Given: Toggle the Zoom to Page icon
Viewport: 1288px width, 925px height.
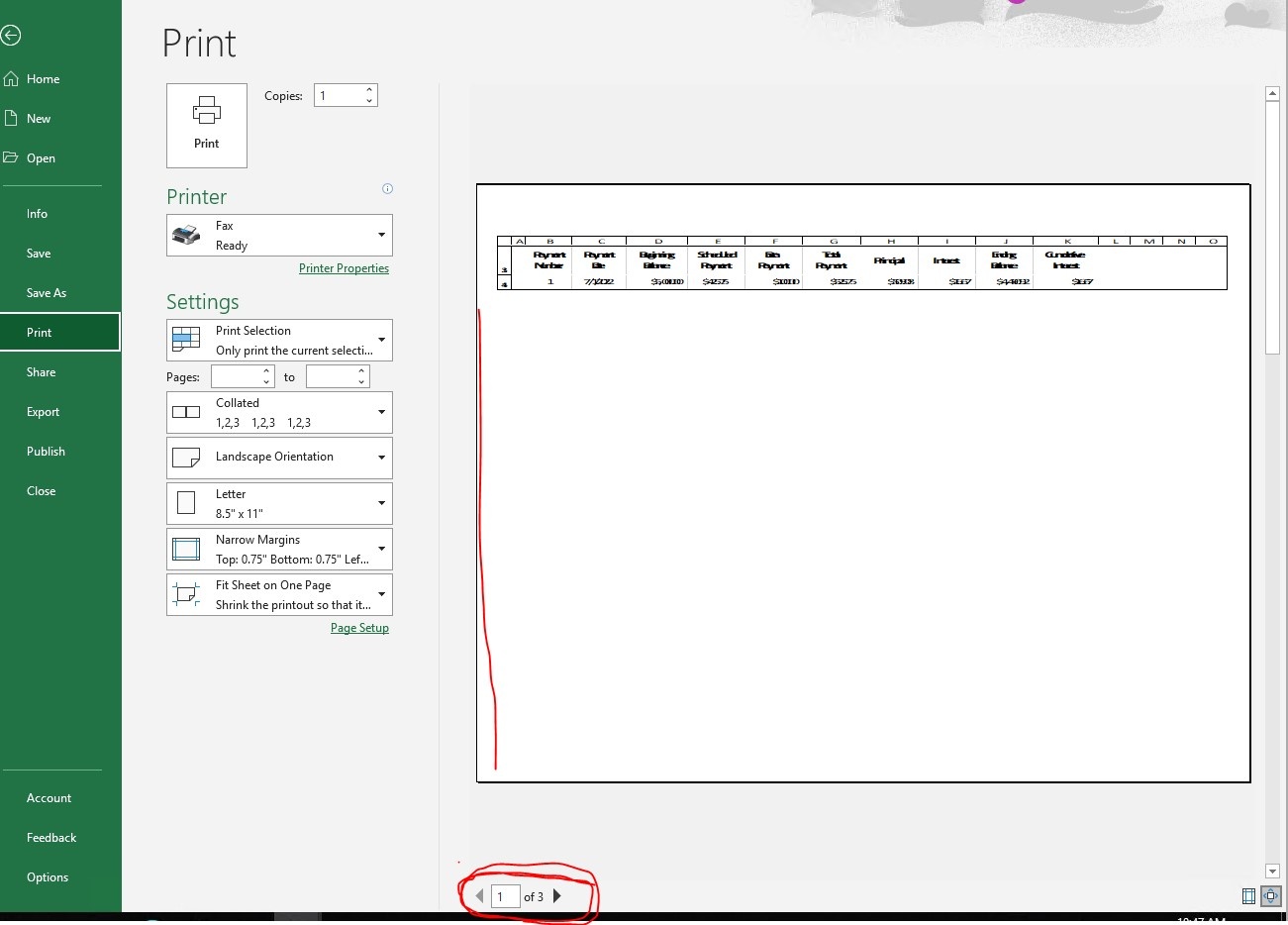Looking at the screenshot, I should pyautogui.click(x=1271, y=896).
